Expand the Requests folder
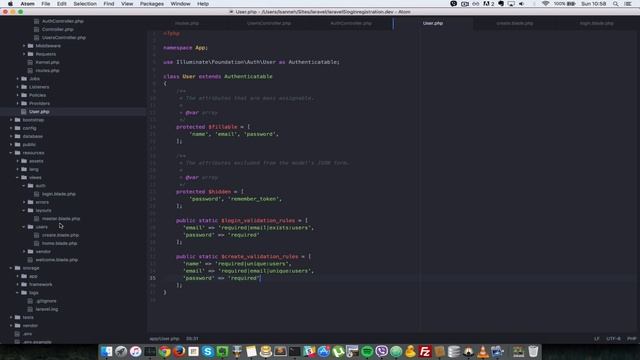This screenshot has height=360, width=640. pyautogui.click(x=24, y=54)
